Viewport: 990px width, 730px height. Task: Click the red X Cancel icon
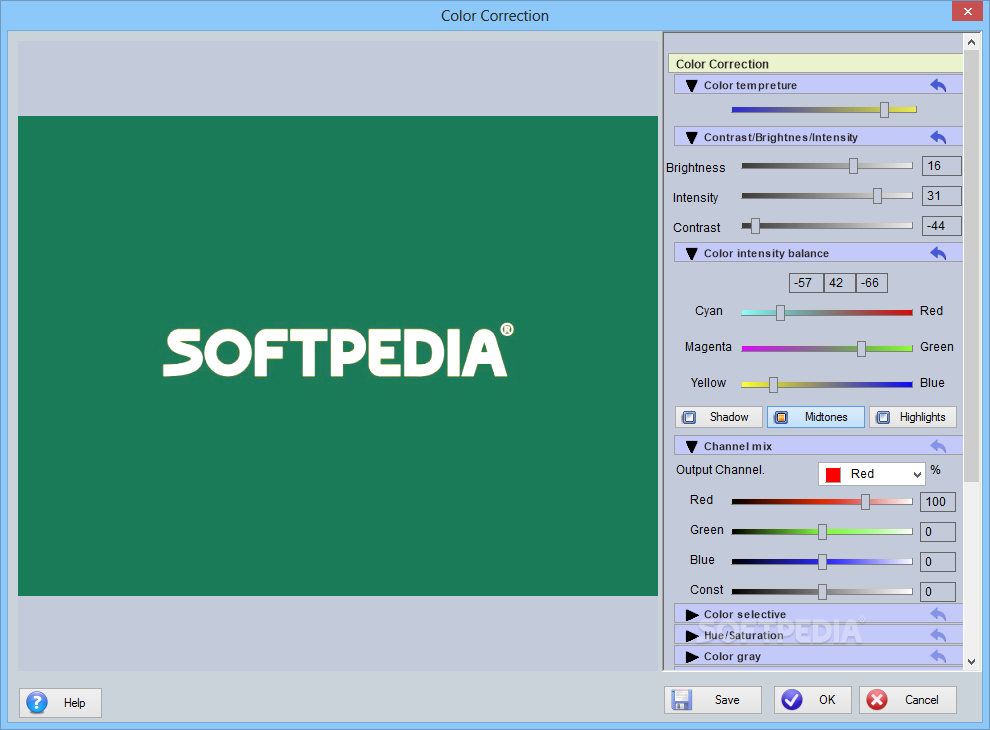(877, 700)
